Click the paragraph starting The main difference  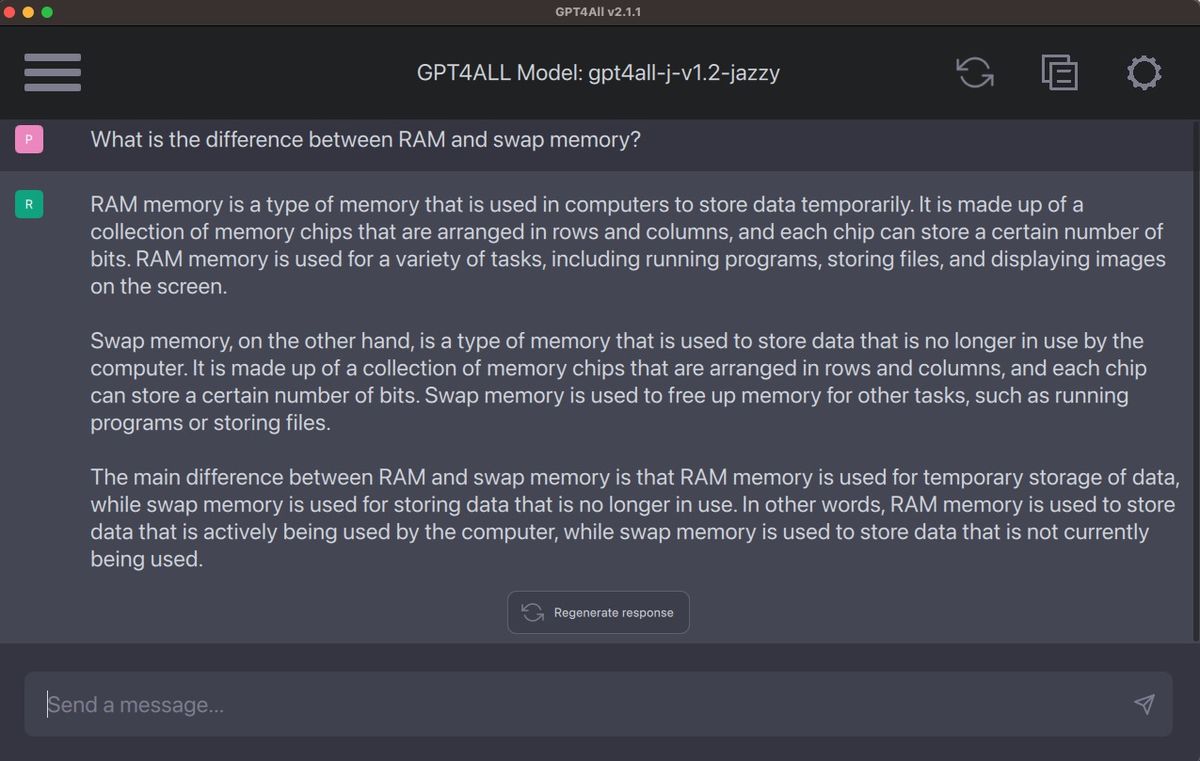pos(633,518)
